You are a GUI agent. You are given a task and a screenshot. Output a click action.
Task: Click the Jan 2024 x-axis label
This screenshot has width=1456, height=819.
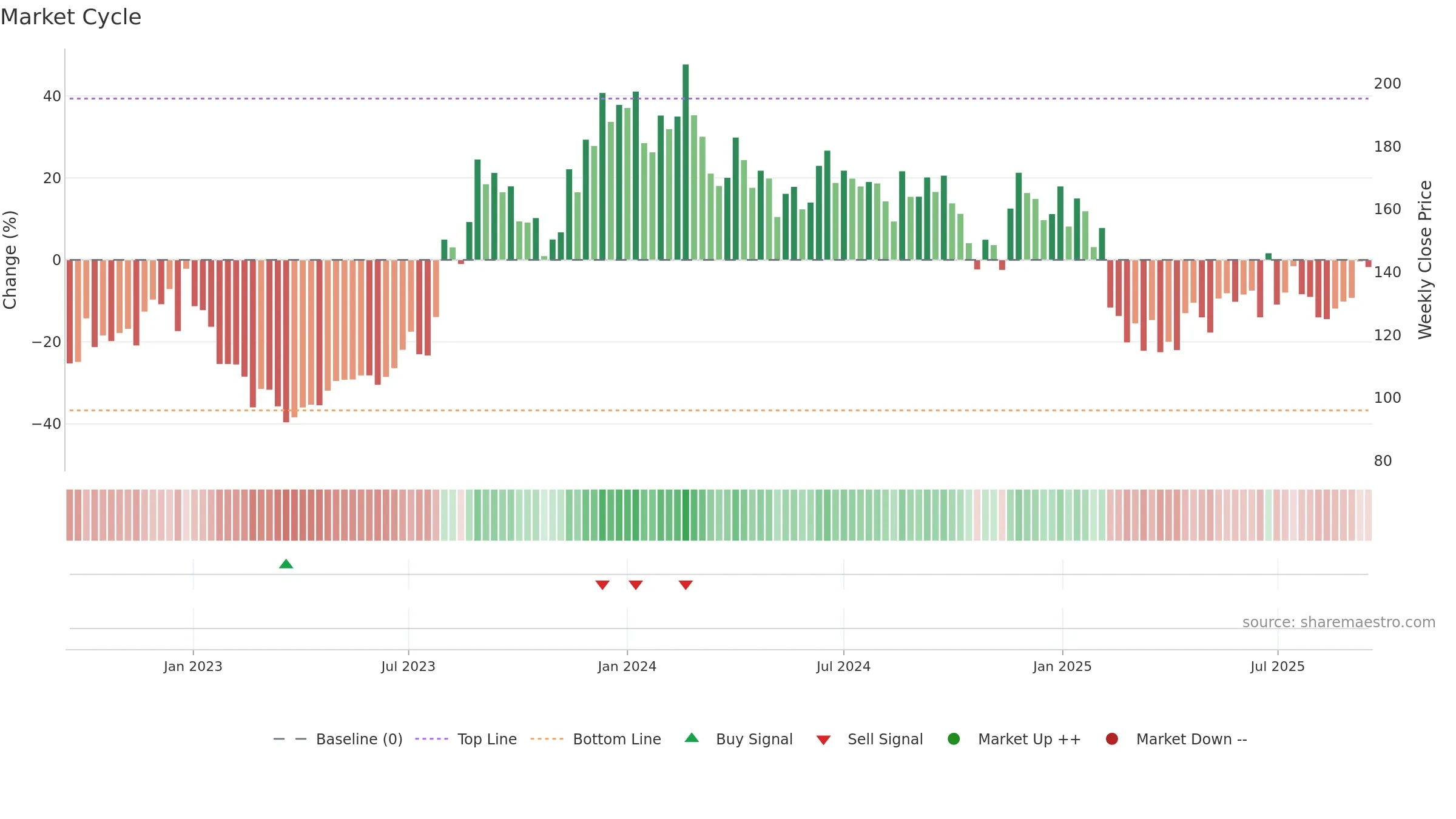click(x=627, y=666)
